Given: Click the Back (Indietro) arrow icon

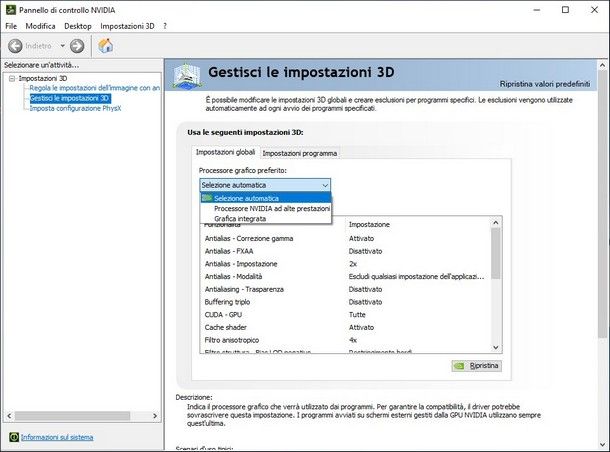Looking at the screenshot, I should 15,46.
